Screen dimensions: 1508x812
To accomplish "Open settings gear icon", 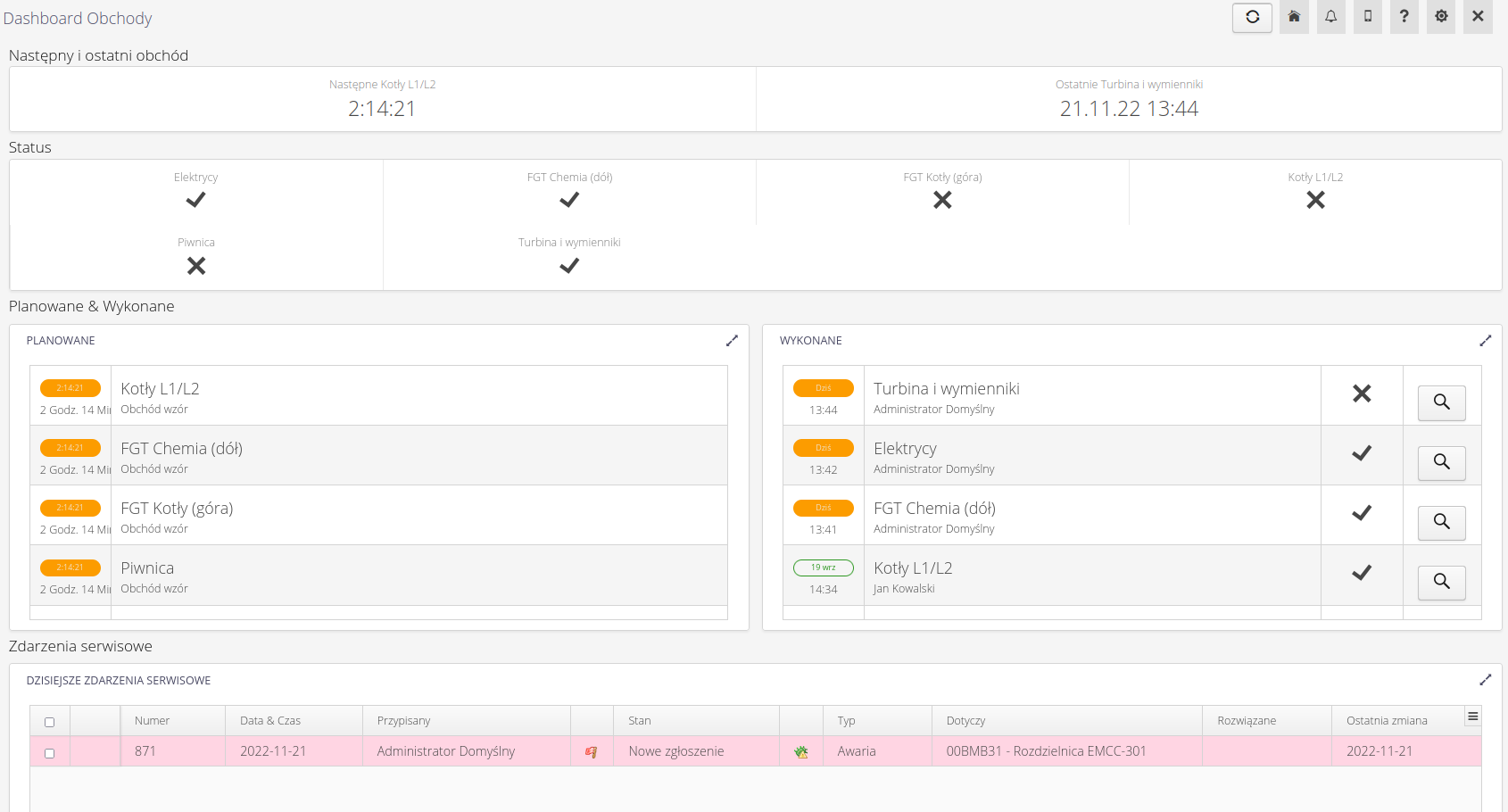I will (1441, 17).
